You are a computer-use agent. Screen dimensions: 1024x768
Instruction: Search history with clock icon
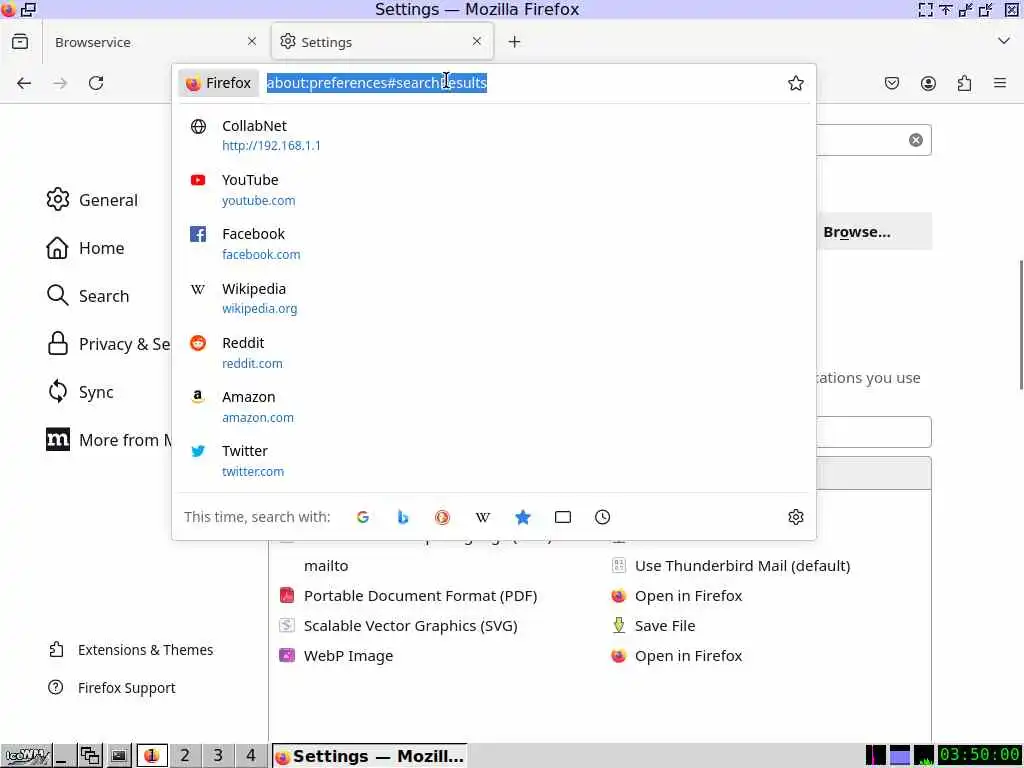[602, 517]
